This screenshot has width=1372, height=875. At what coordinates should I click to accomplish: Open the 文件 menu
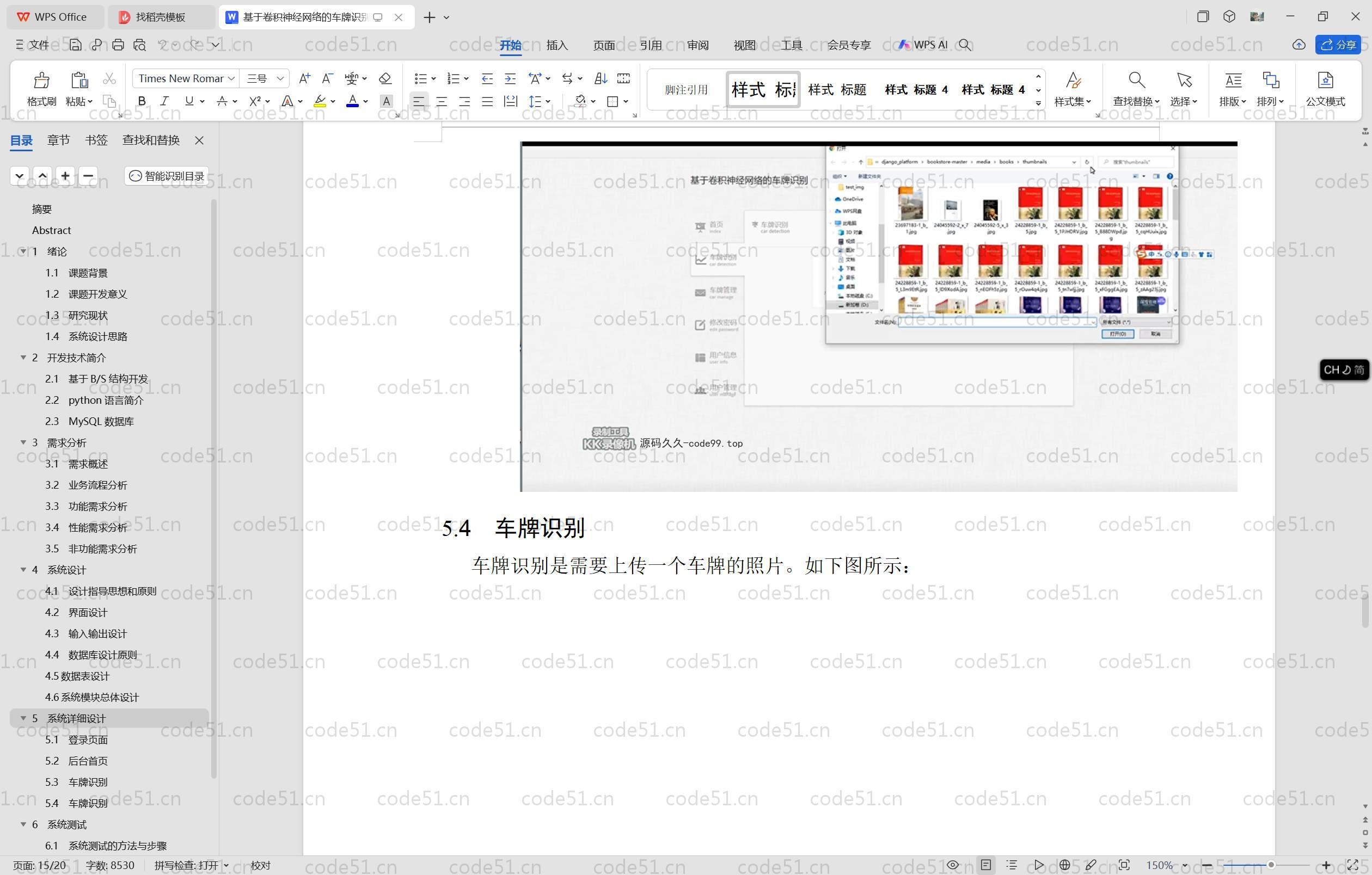tap(33, 45)
